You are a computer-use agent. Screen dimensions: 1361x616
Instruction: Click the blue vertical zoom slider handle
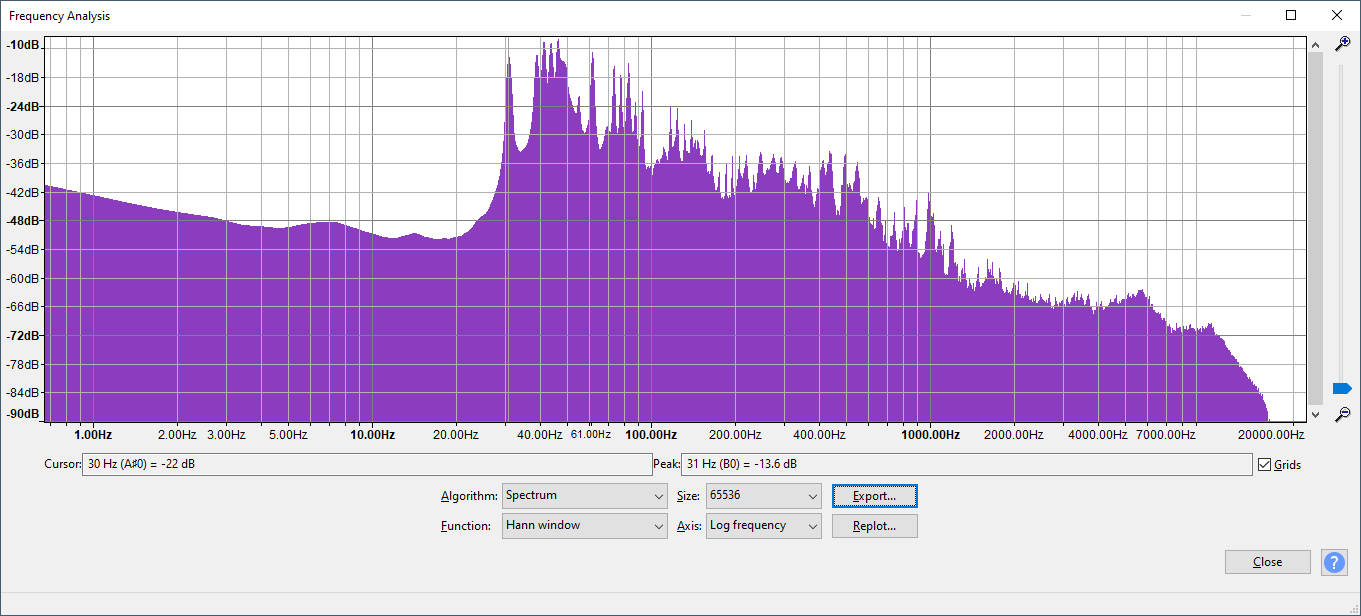point(1342,388)
